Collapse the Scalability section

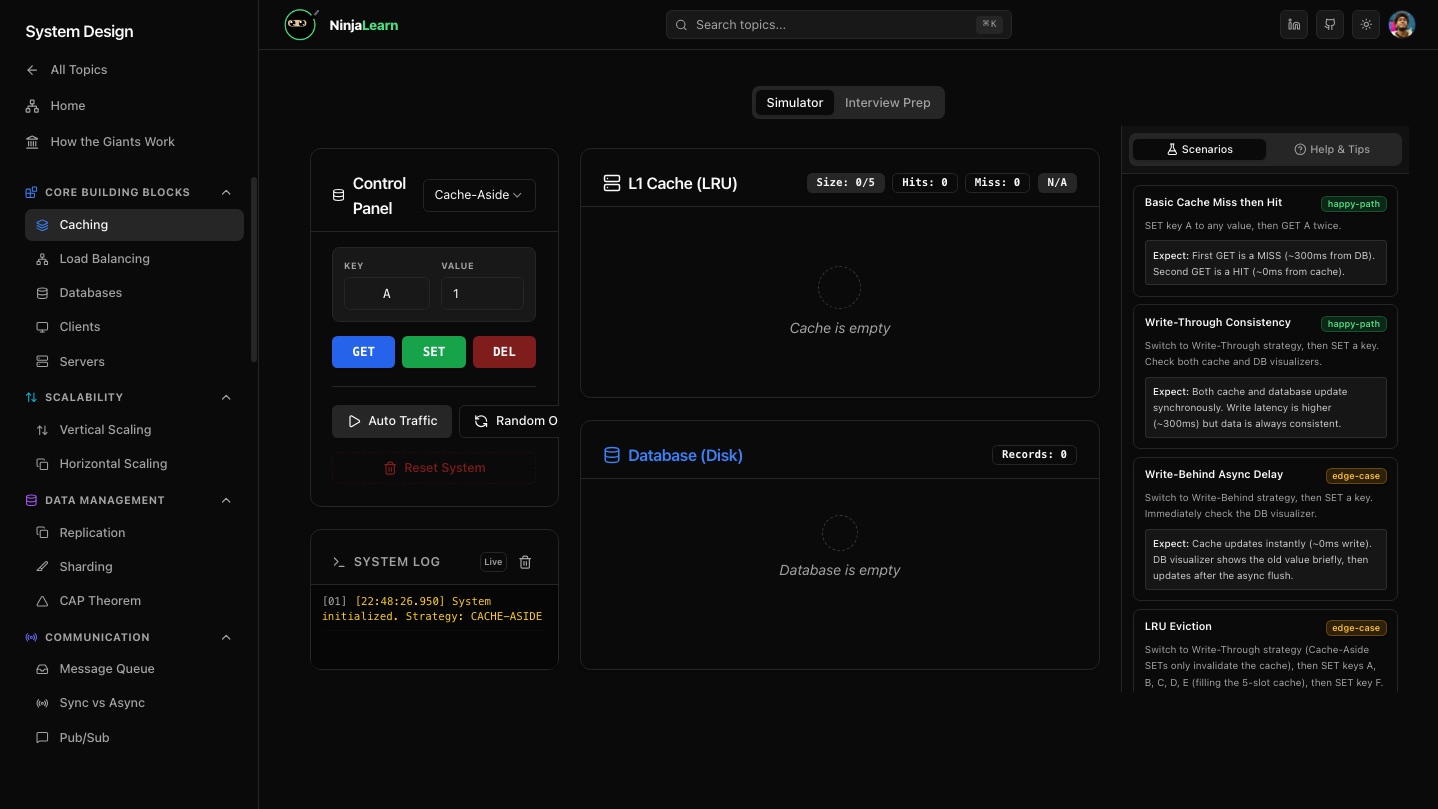coord(226,397)
